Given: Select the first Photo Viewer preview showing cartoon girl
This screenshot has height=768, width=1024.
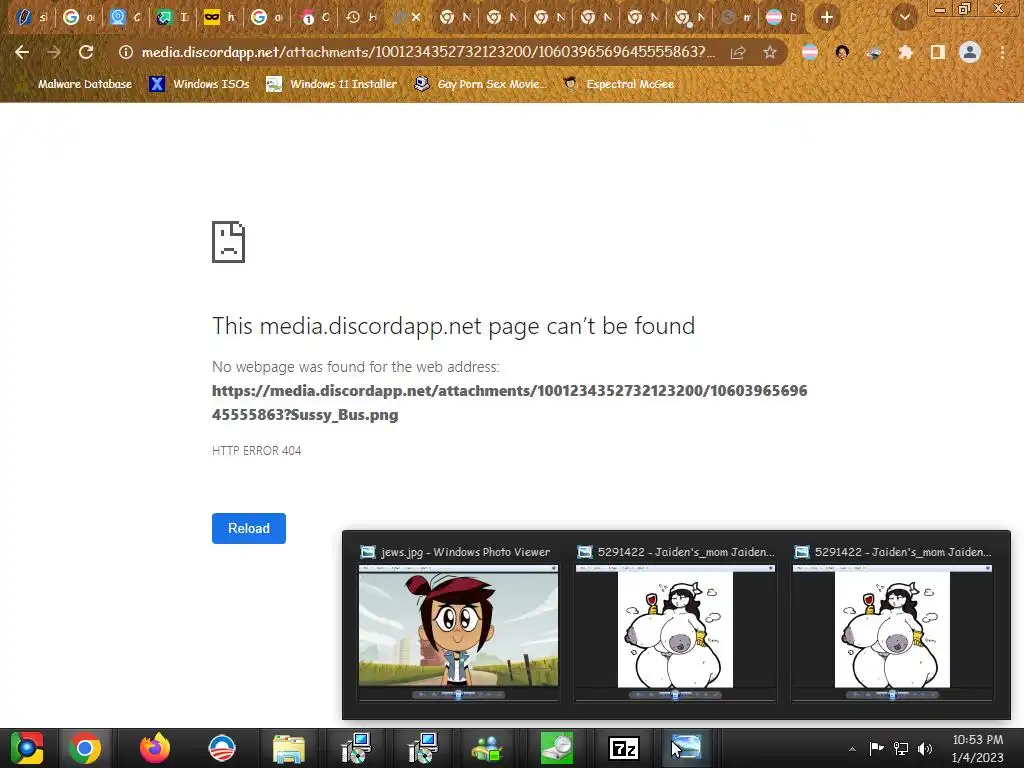Looking at the screenshot, I should (x=458, y=624).
